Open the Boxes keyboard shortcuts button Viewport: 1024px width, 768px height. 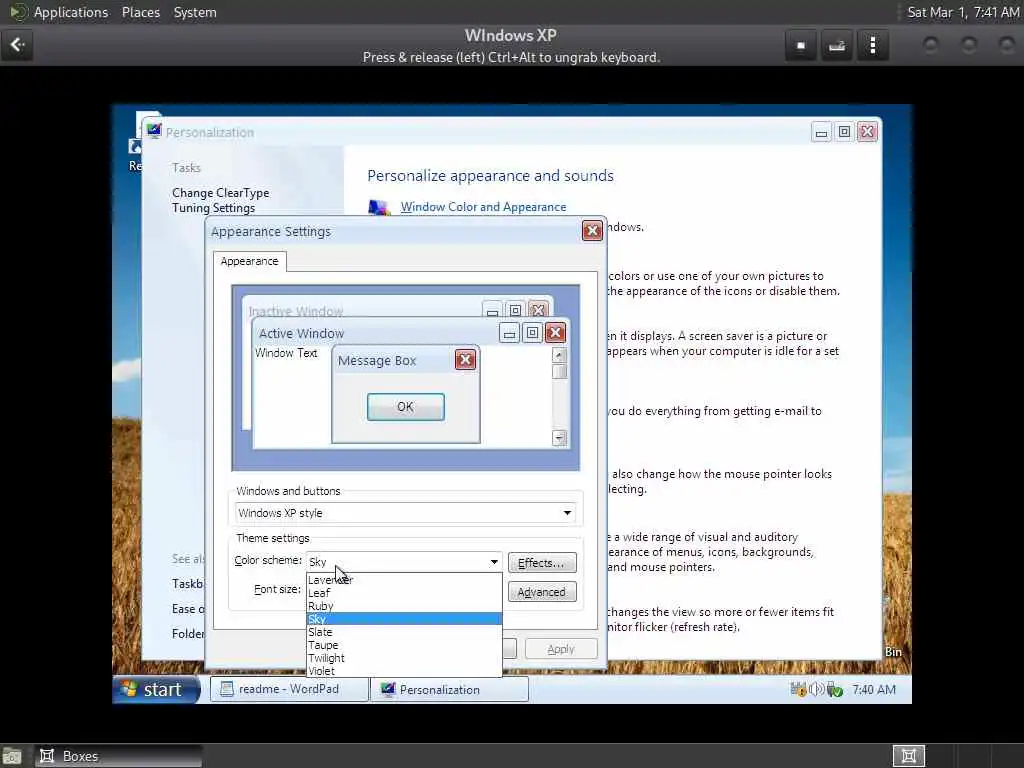tap(837, 45)
